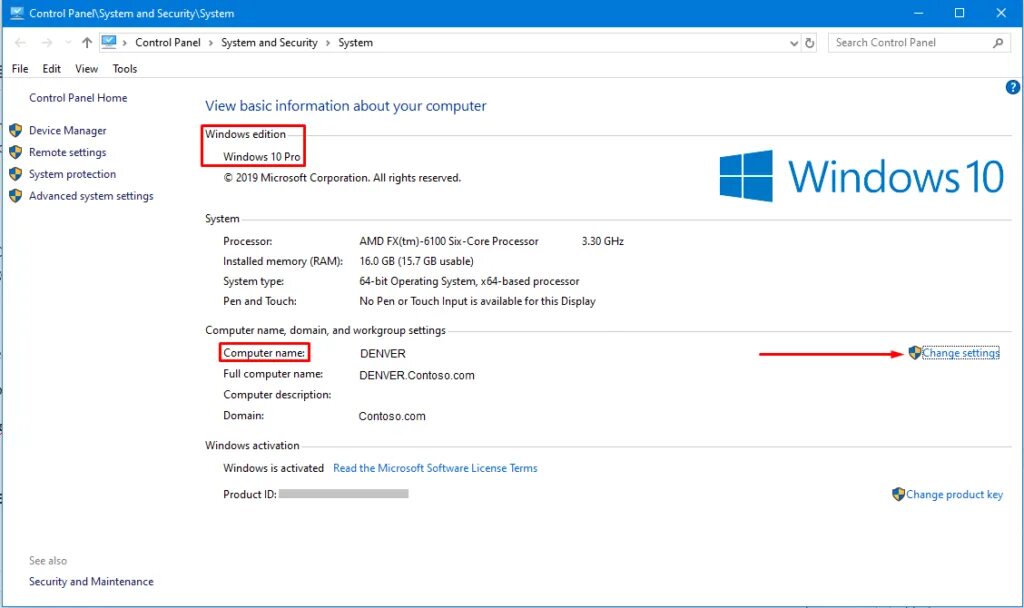Click the computer icon in the address bar

click(x=110, y=42)
